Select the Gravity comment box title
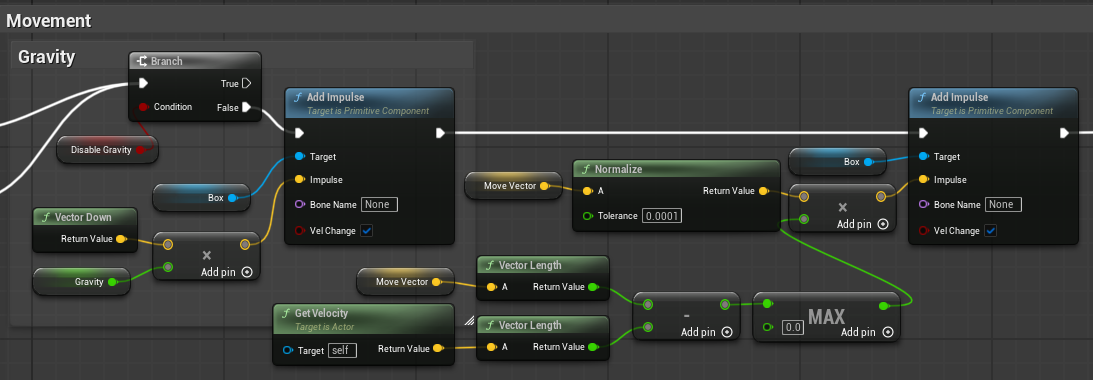 (46, 56)
